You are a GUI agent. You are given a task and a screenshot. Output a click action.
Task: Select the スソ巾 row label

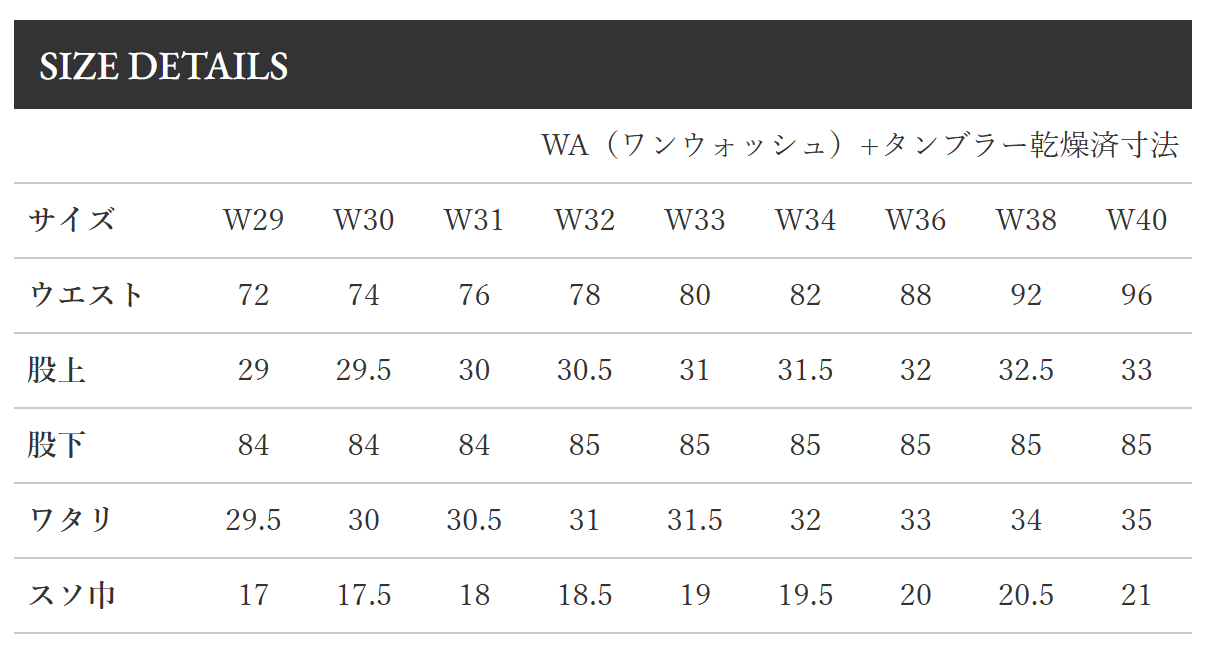point(71,595)
